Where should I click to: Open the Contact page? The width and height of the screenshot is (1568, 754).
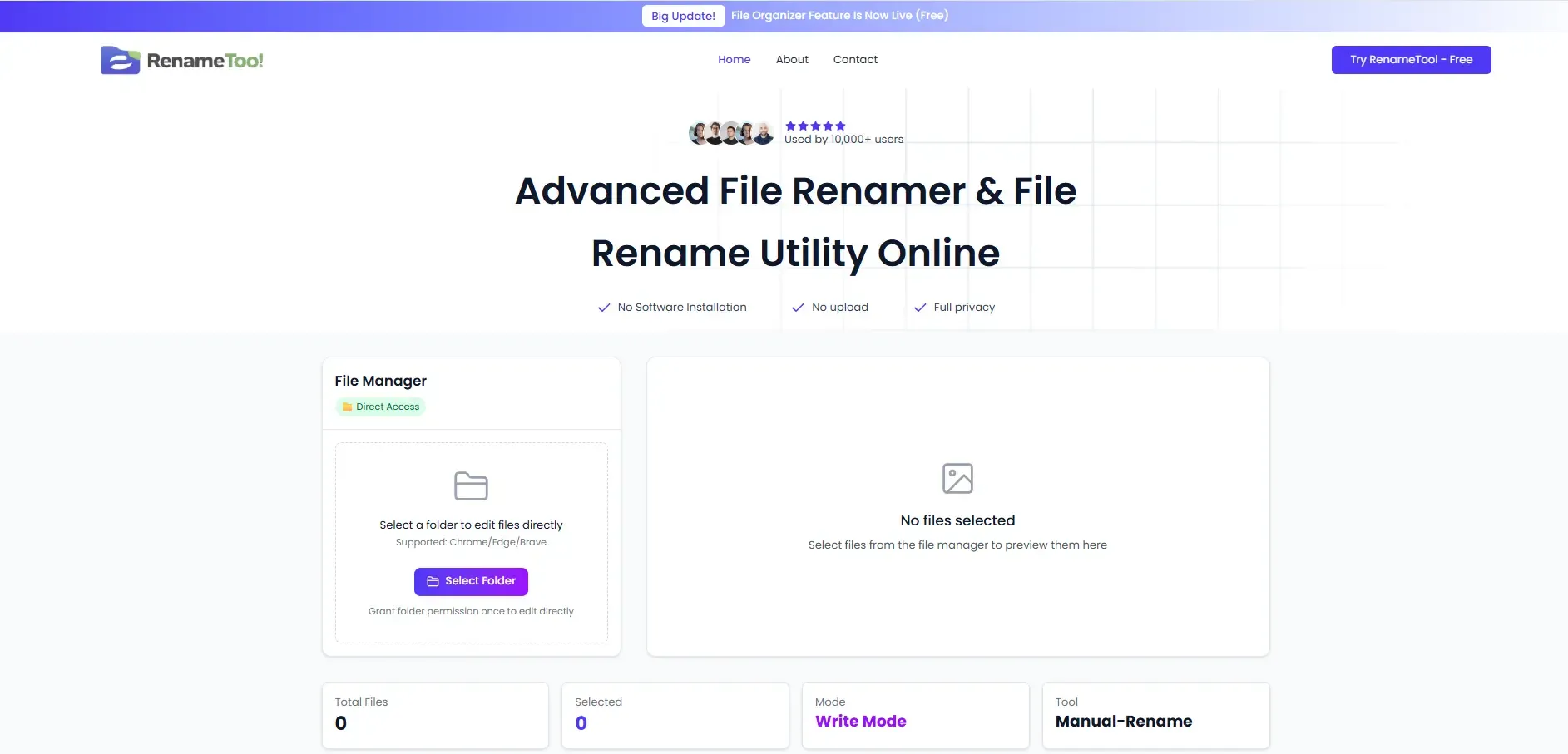point(855,60)
